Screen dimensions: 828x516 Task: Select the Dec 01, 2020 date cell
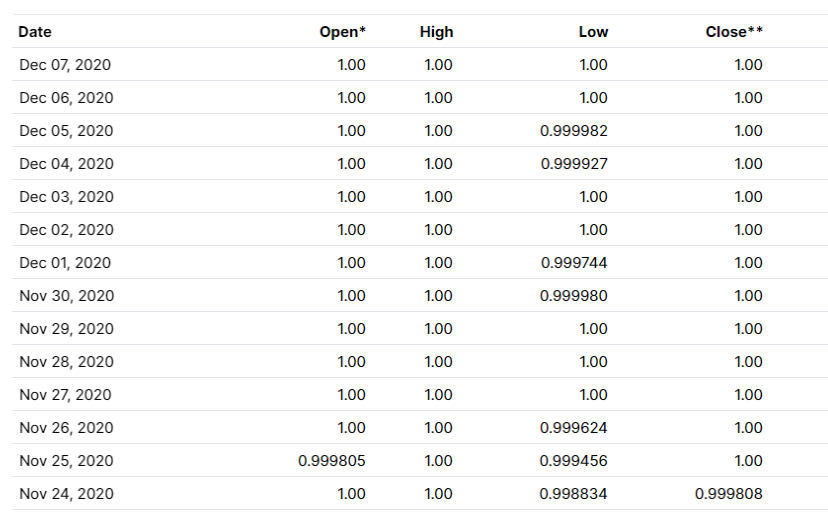pos(65,263)
